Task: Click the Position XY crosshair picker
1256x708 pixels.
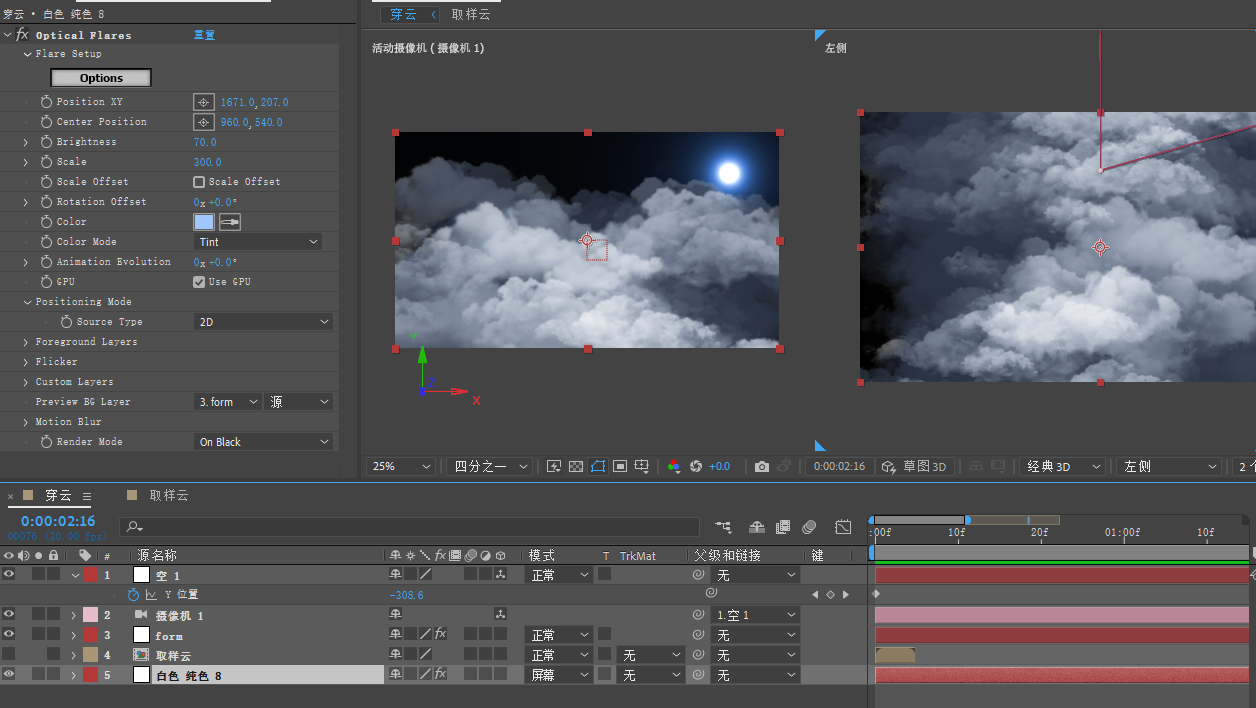Action: pyautogui.click(x=203, y=102)
